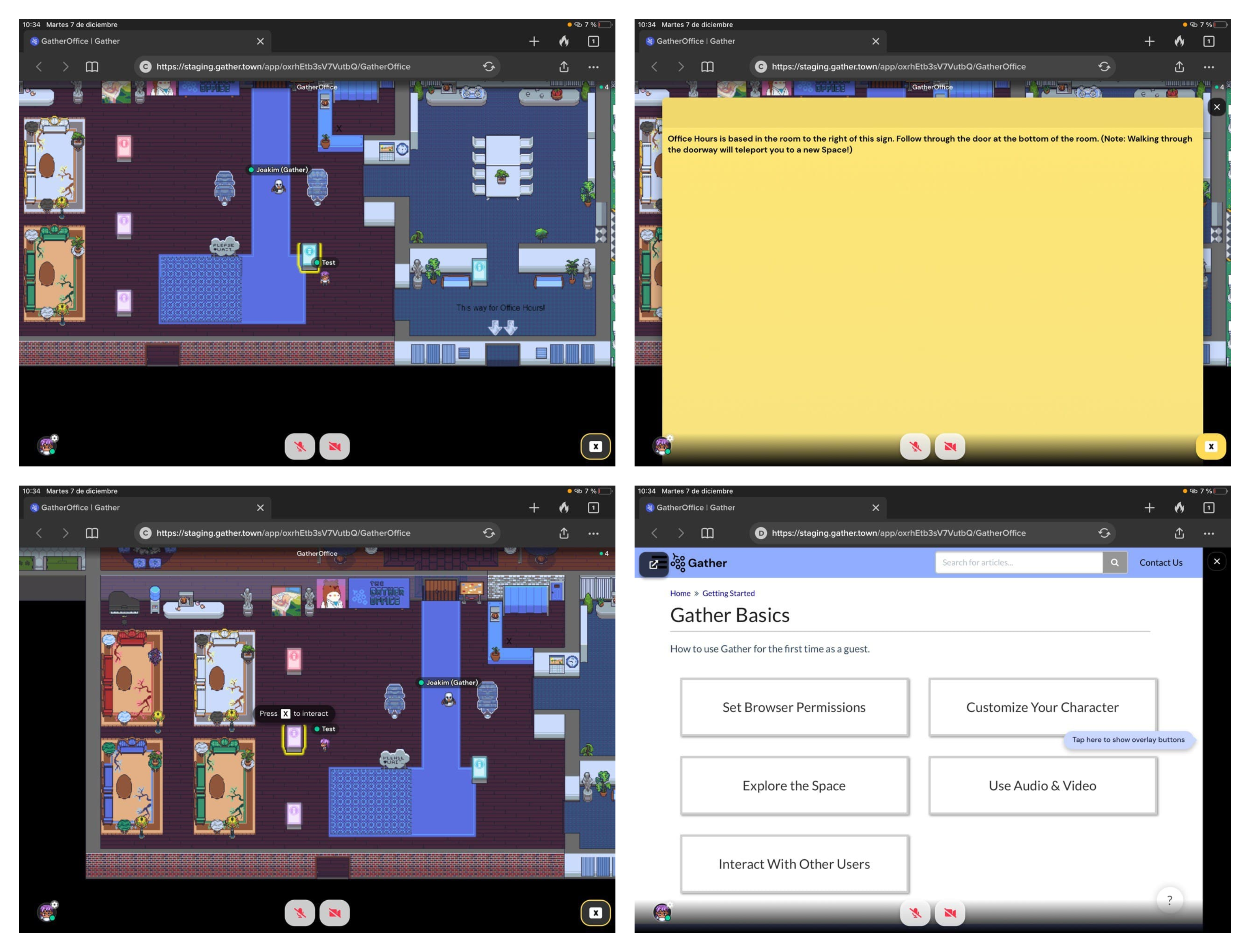
Task: Add a new tab in the yellow note screenshot
Action: click(x=1149, y=41)
